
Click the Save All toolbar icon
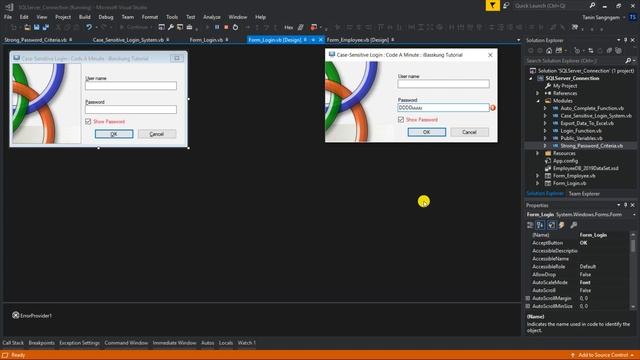click(46, 27)
